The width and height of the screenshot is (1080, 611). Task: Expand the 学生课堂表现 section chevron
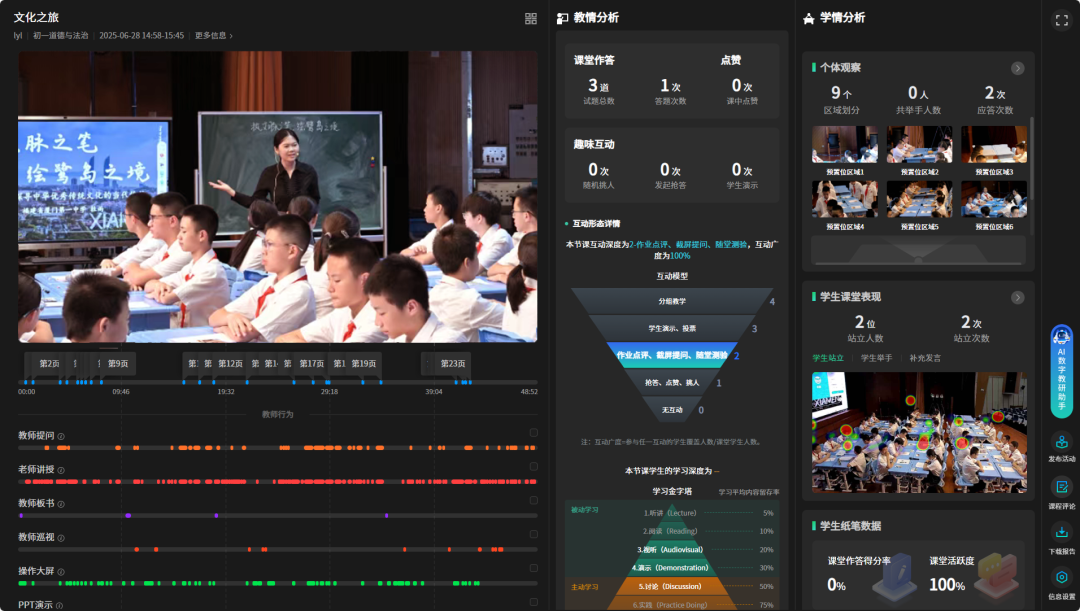pos(1018,297)
